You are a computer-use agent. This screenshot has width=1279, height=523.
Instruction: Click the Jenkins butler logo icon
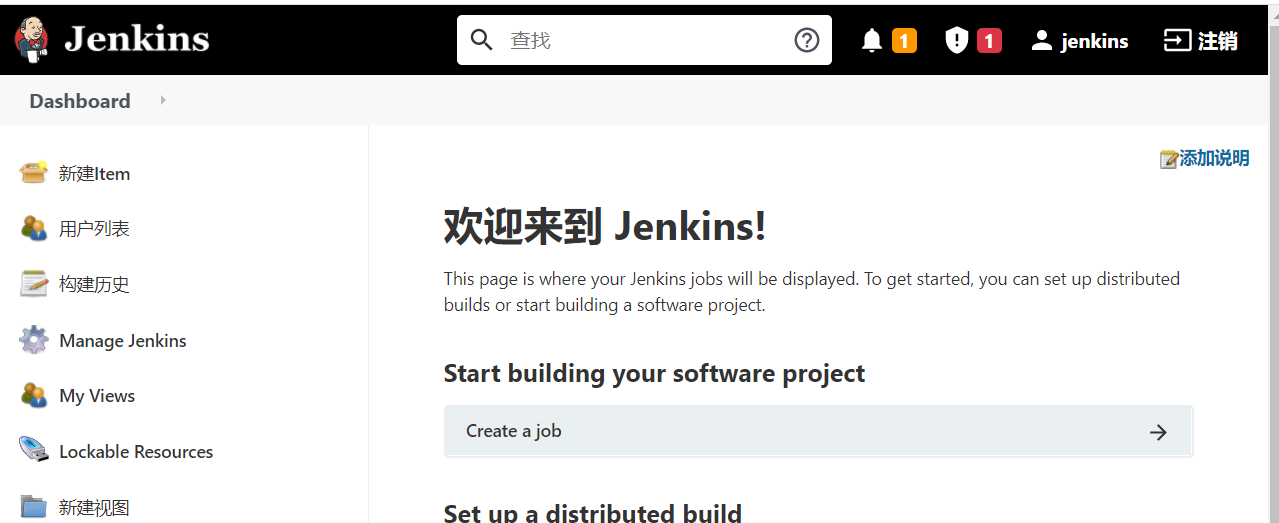[31, 39]
